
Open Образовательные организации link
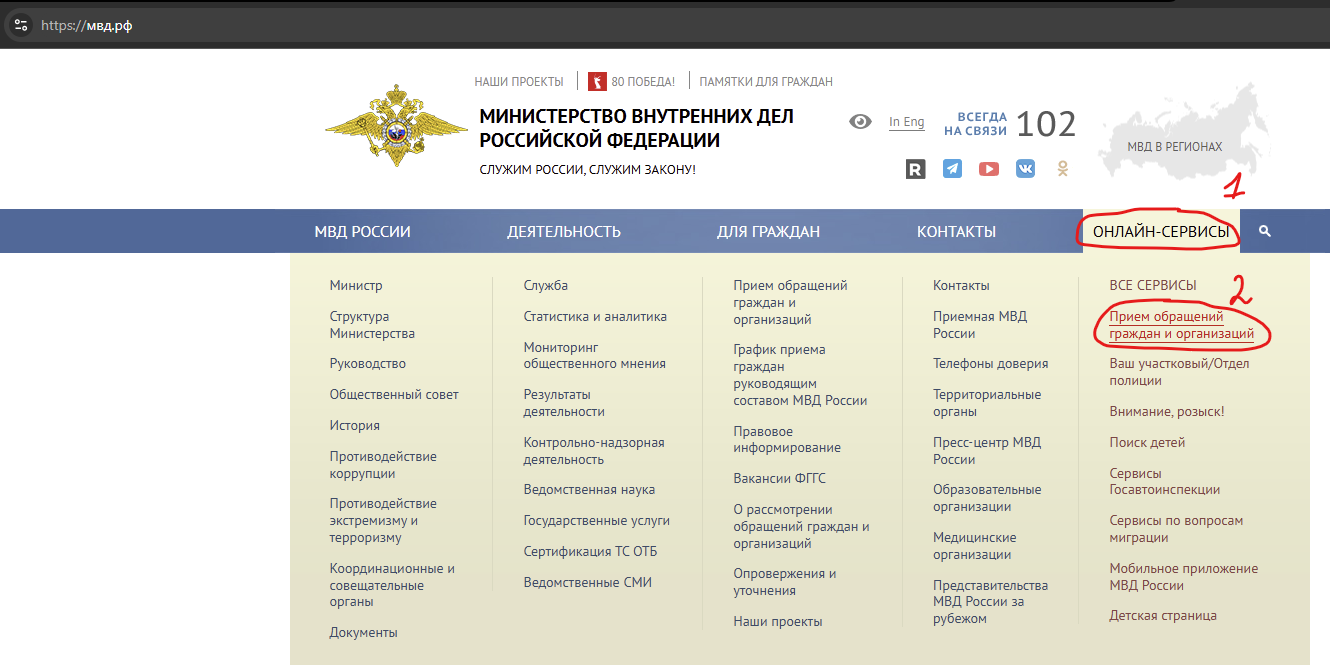tap(987, 497)
